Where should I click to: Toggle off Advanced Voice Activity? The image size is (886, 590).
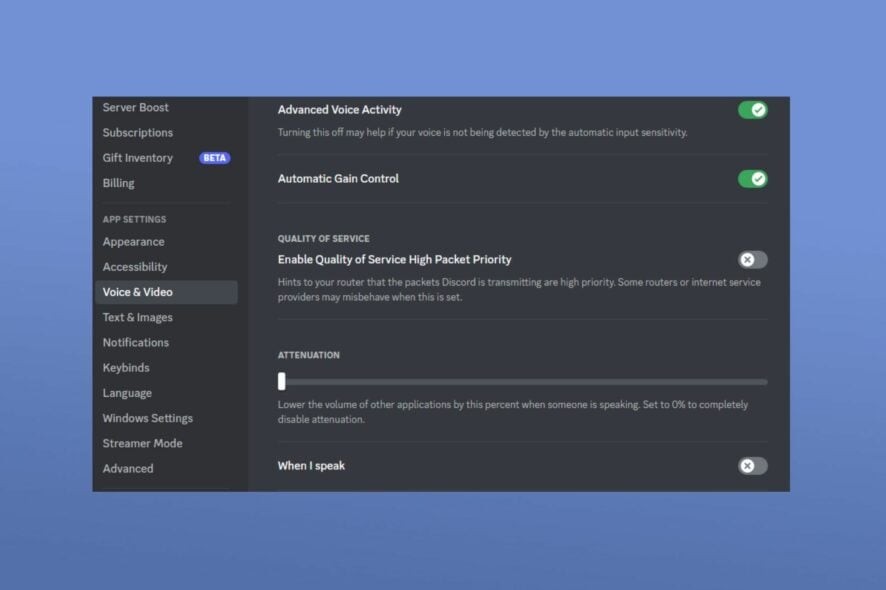point(752,109)
